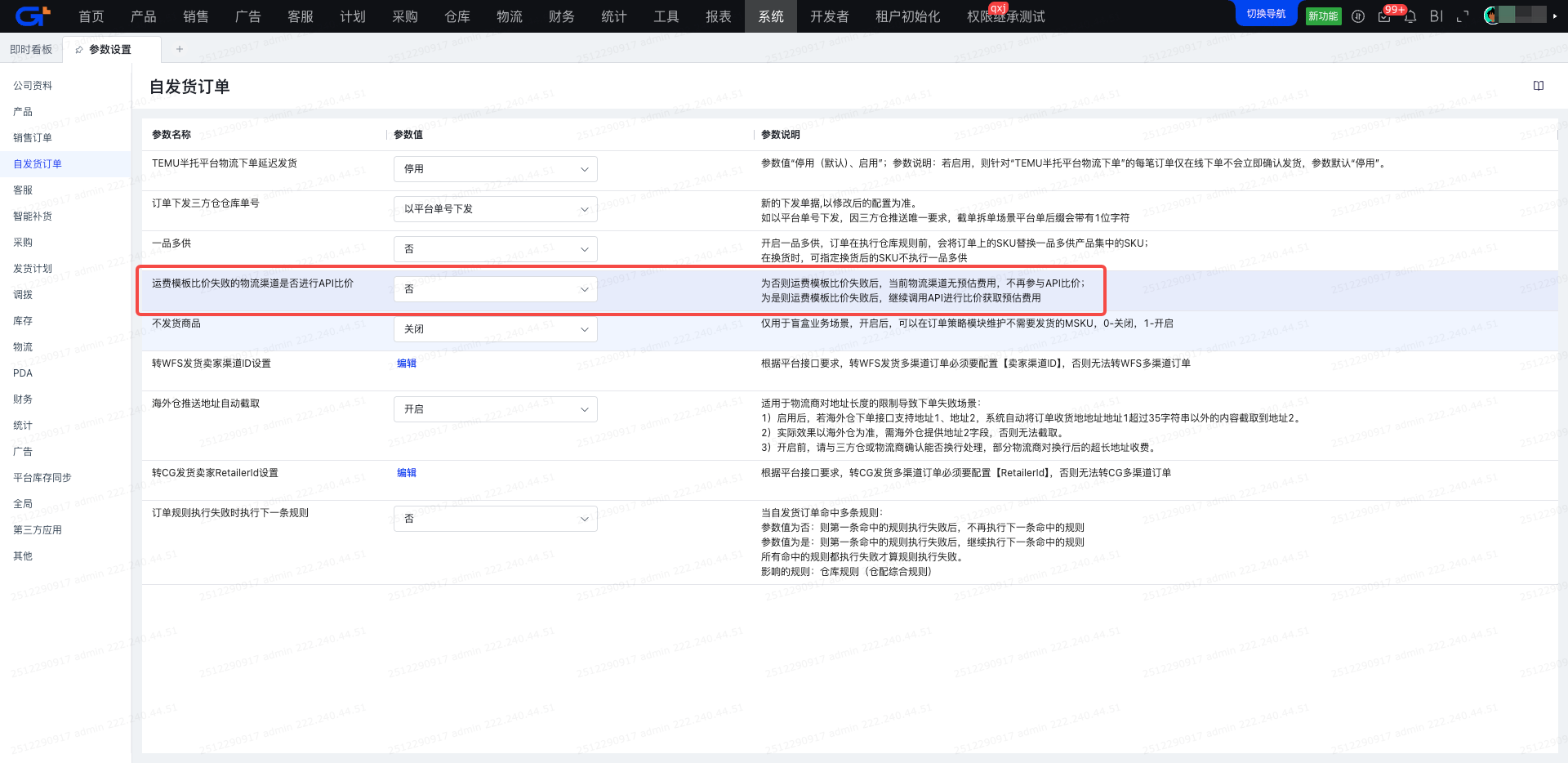This screenshot has height=763, width=1568.
Task: Open 客服 in the top navigation
Action: coord(301,16)
